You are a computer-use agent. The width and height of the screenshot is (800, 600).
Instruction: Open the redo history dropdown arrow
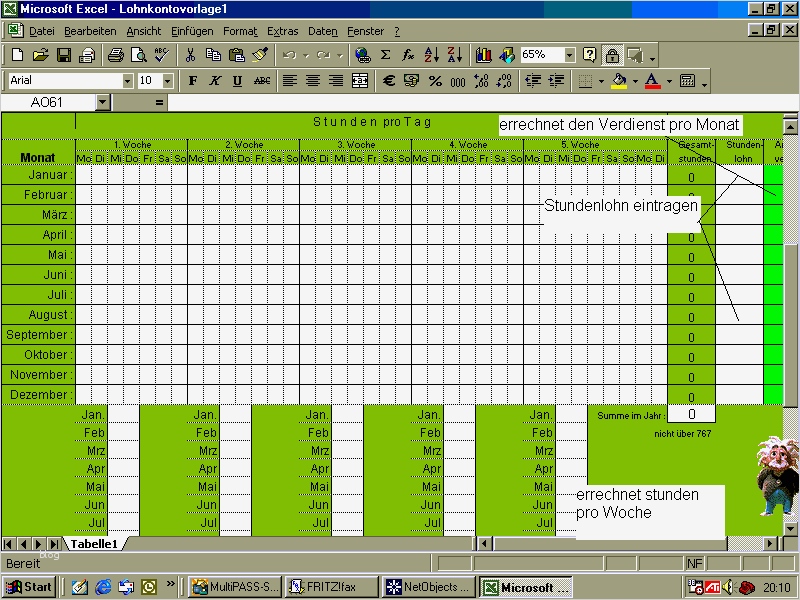point(340,55)
